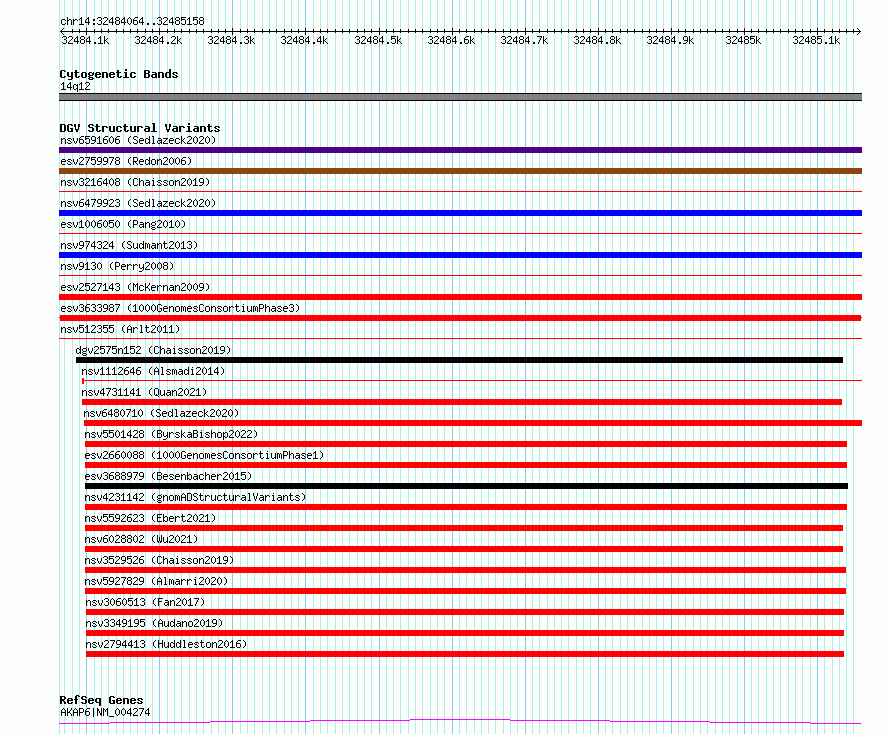Screen dimensions: 890x734
Task: Click the red bar for nsv5501428
Action: tap(465, 444)
